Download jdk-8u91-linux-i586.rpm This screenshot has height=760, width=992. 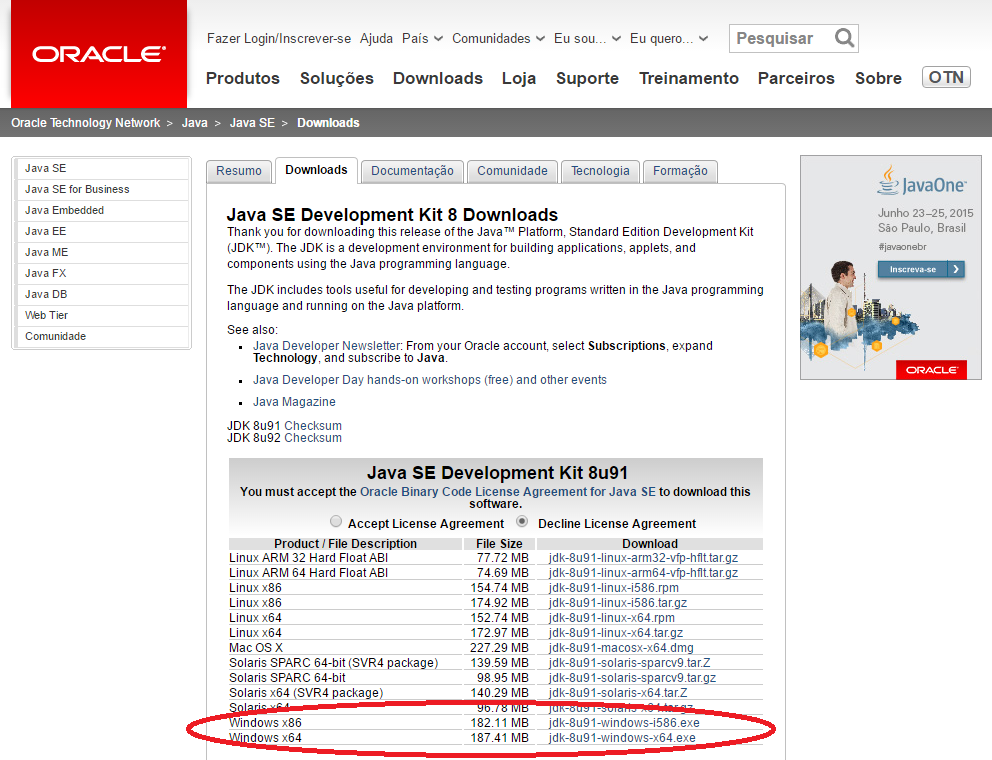point(614,588)
